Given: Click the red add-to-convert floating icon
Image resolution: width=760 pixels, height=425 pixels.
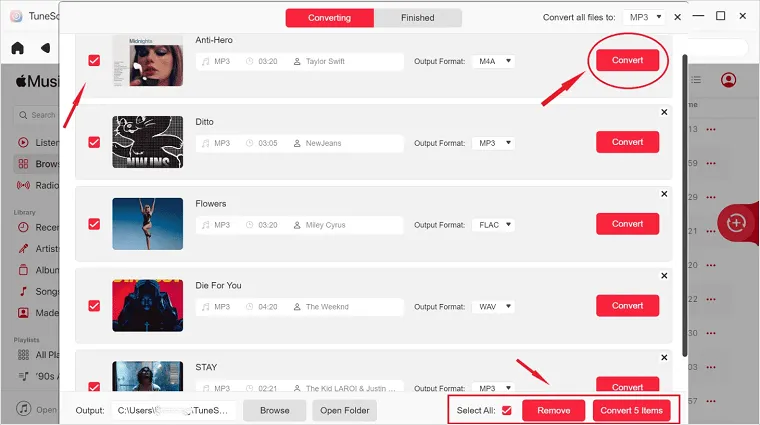Looking at the screenshot, I should [x=736, y=223].
